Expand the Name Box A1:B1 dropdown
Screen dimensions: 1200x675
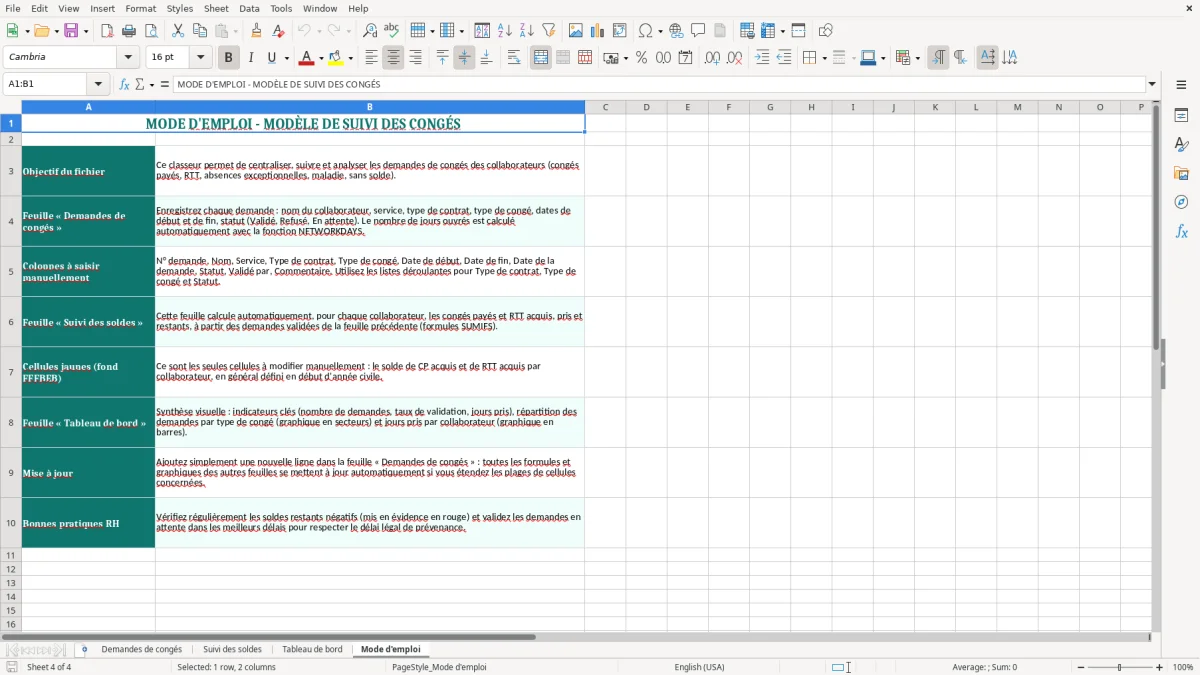pos(98,84)
